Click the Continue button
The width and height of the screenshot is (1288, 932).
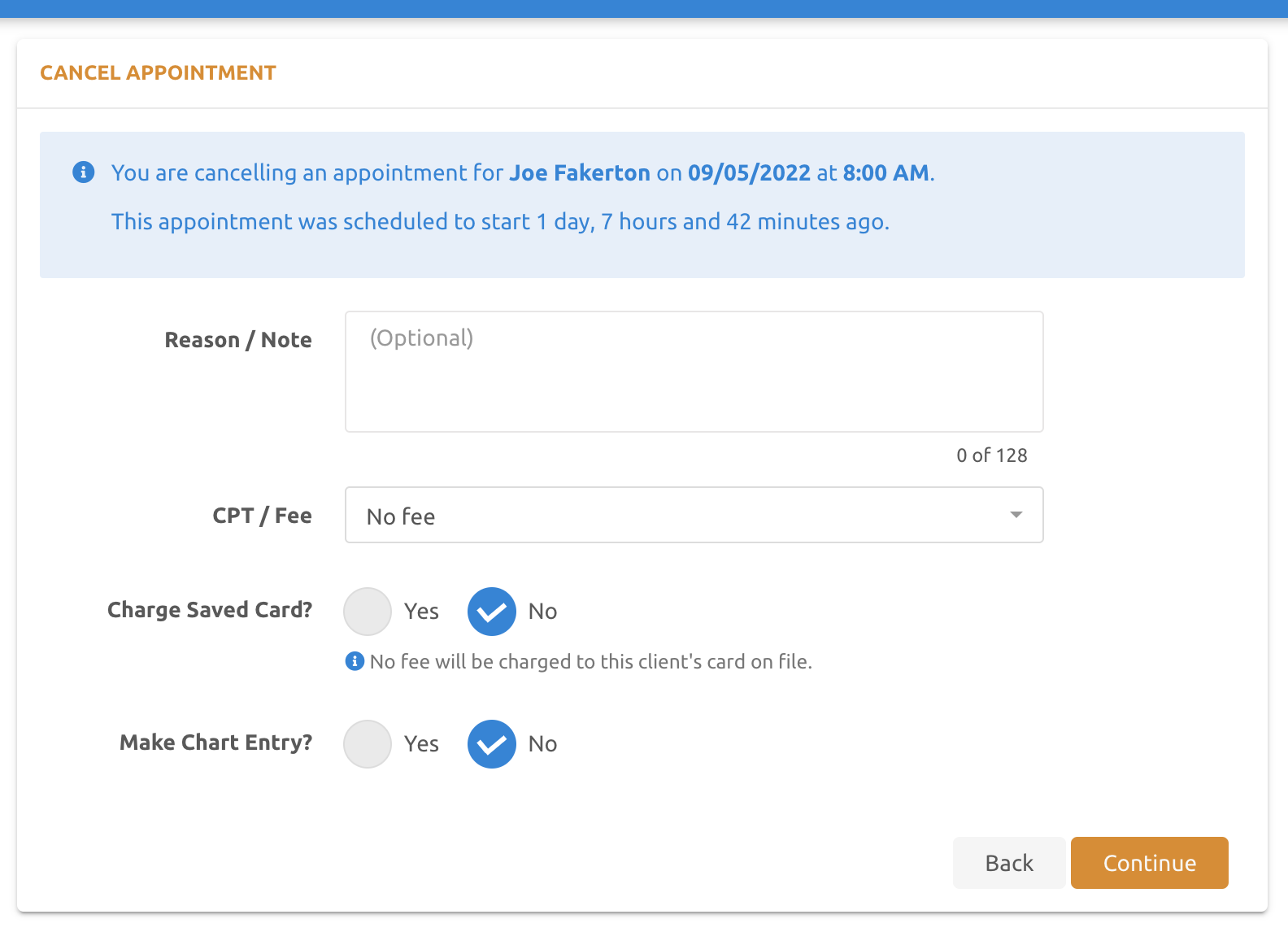pos(1149,863)
